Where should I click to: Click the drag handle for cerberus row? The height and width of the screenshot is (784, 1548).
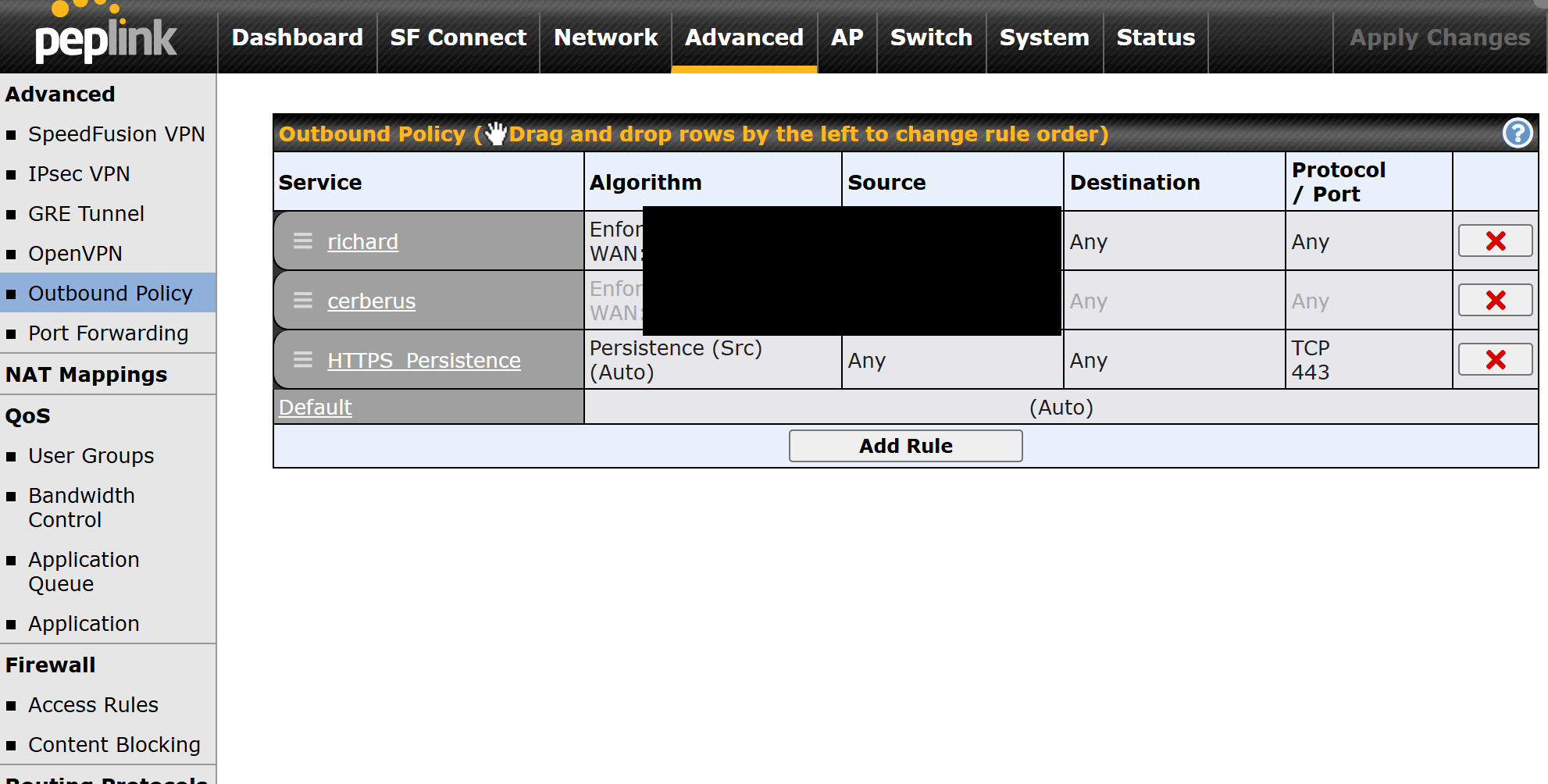[x=303, y=301]
